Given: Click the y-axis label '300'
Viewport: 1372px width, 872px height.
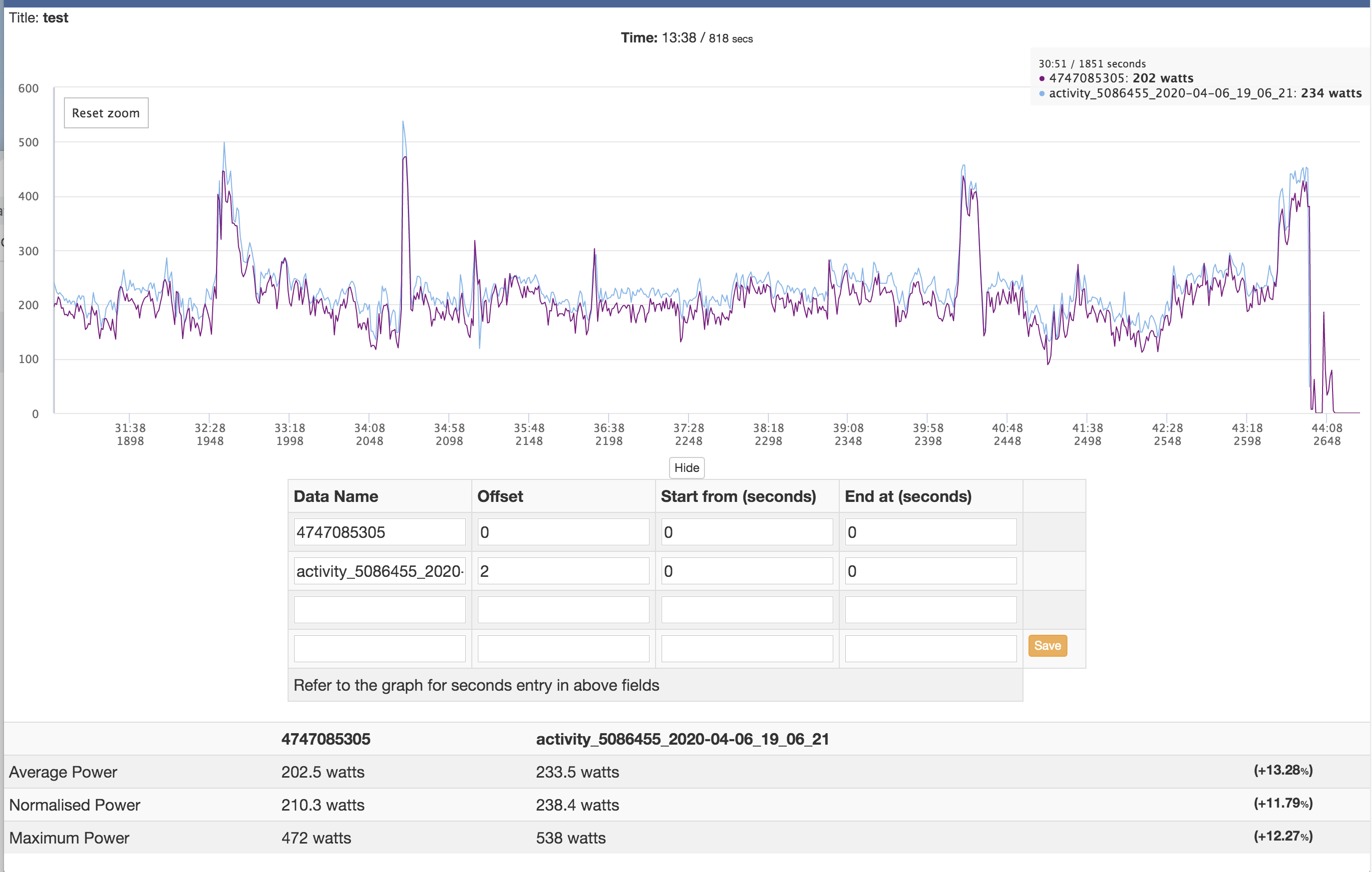Looking at the screenshot, I should click(x=28, y=251).
